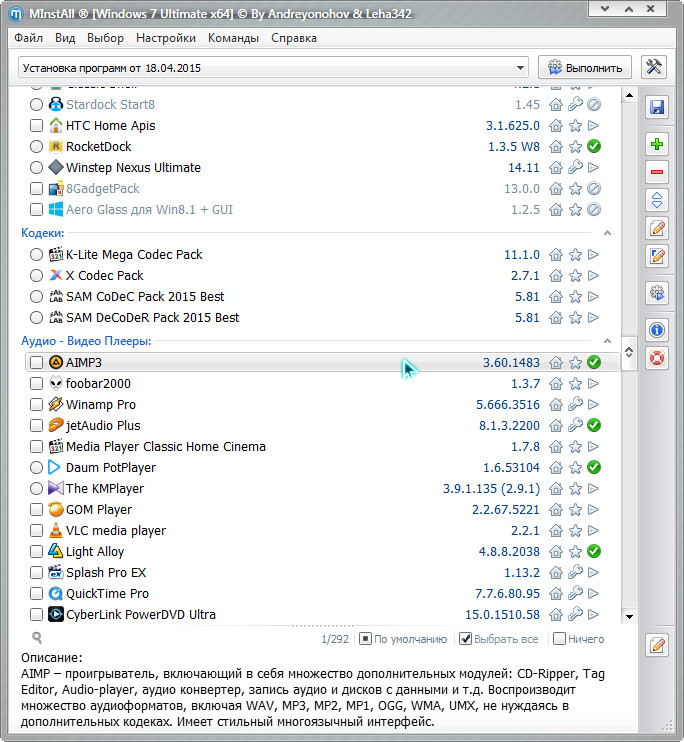Check the Winamp Pro checkbox

pyautogui.click(x=36, y=405)
